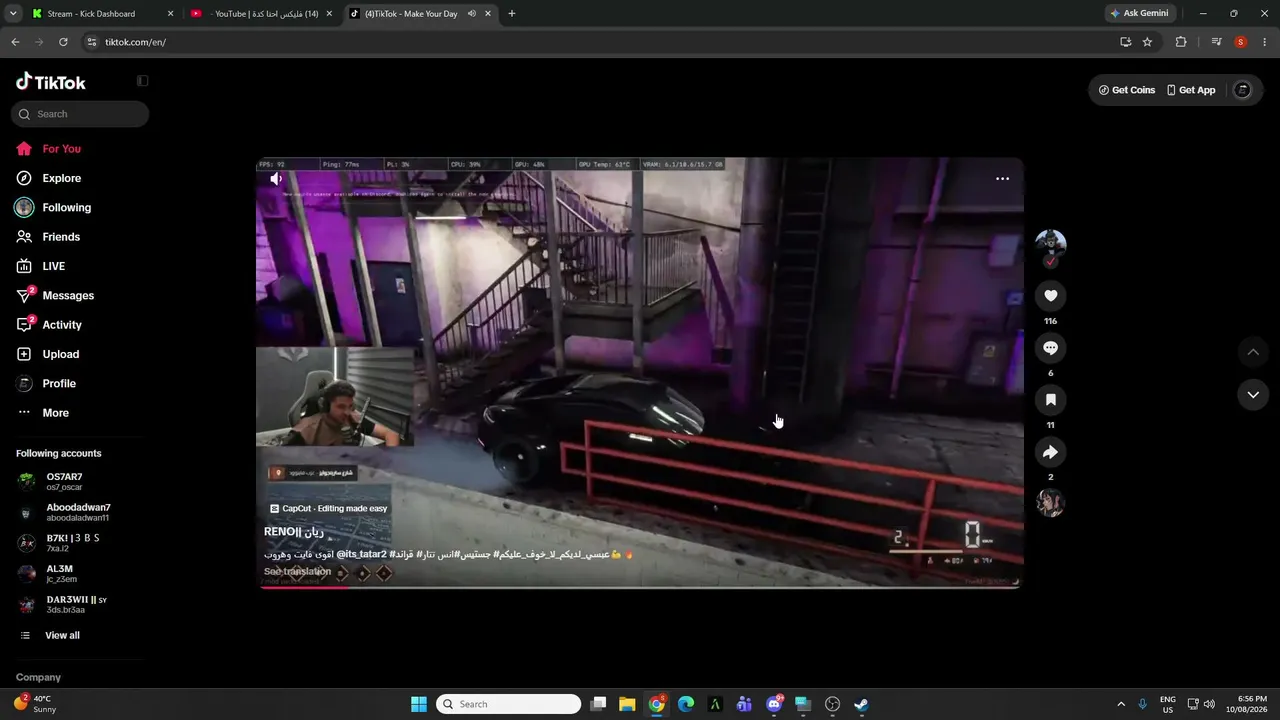Share the video using the arrow icon

[1050, 452]
